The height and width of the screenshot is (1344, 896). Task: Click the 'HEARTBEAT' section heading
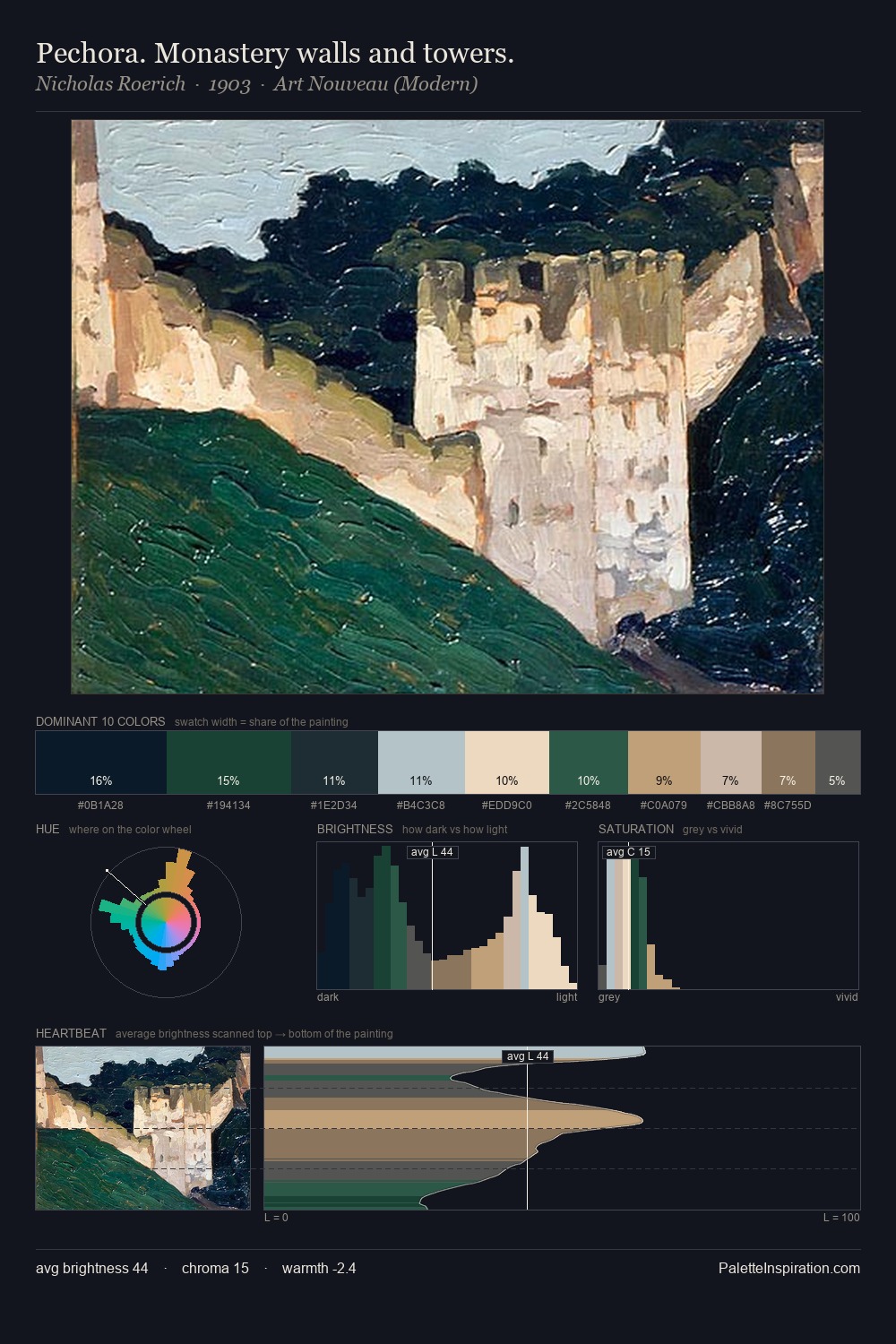[71, 1033]
